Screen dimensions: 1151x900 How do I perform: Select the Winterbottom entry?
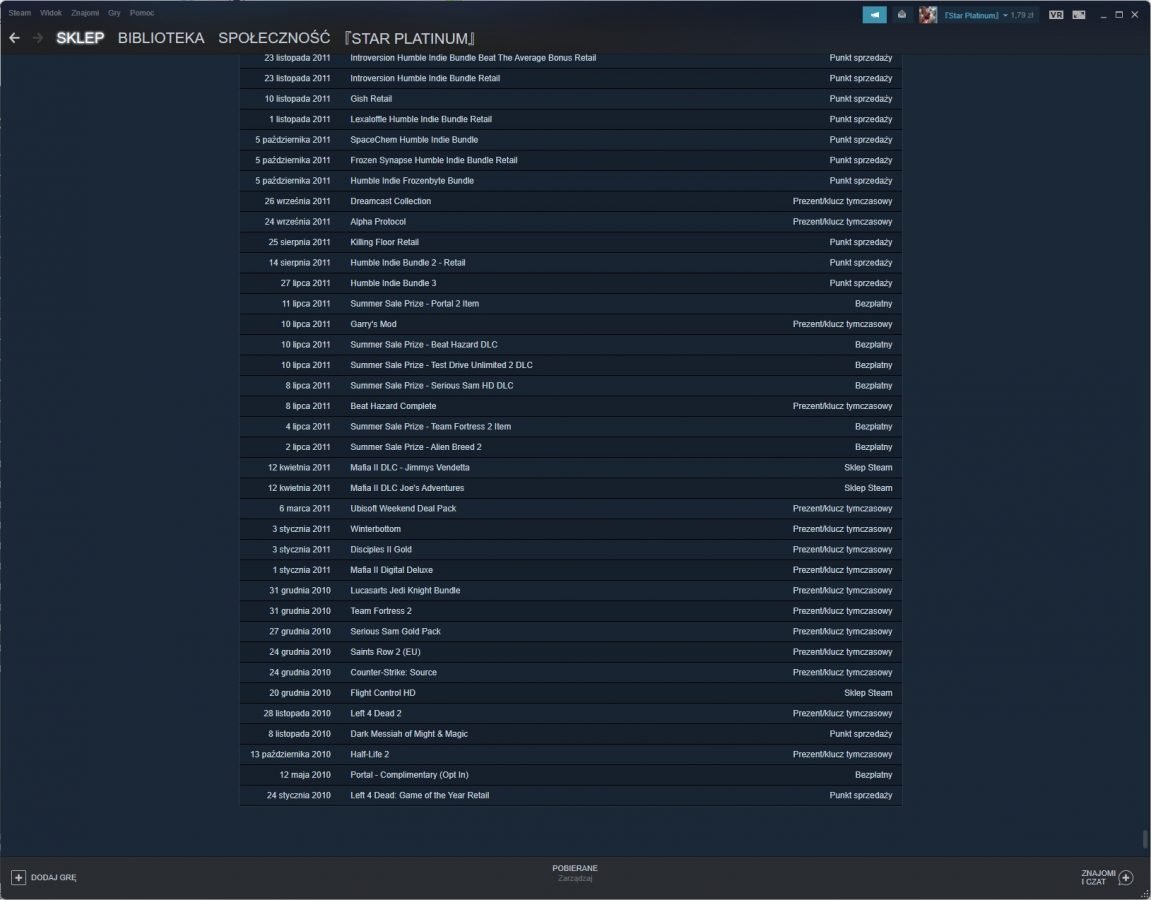click(x=376, y=529)
